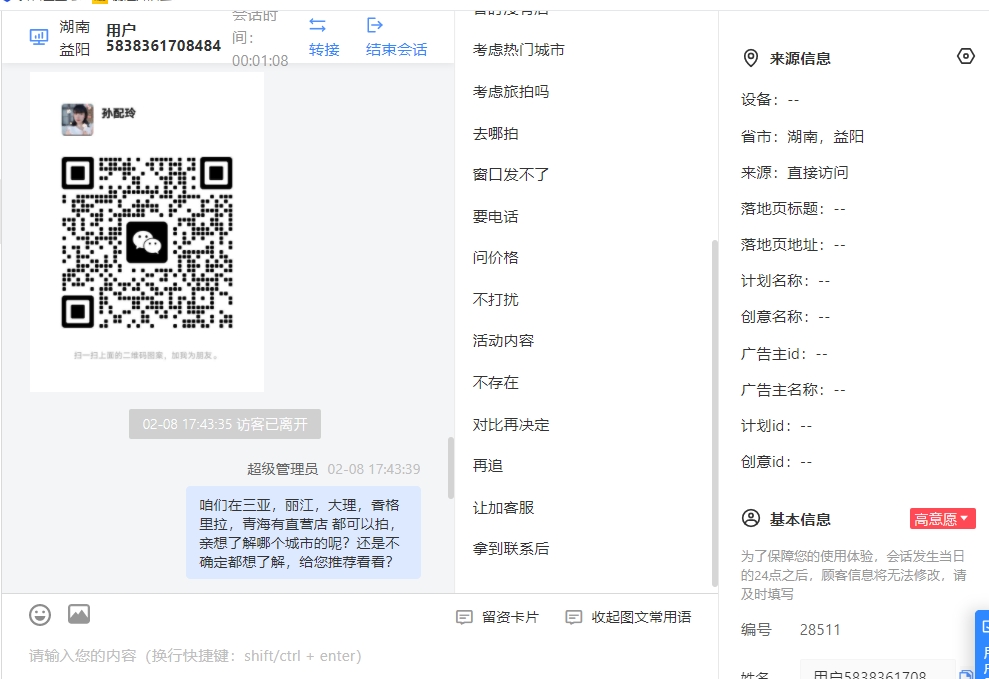Click the 留资卡片 card icon
This screenshot has width=989, height=679.
464,617
